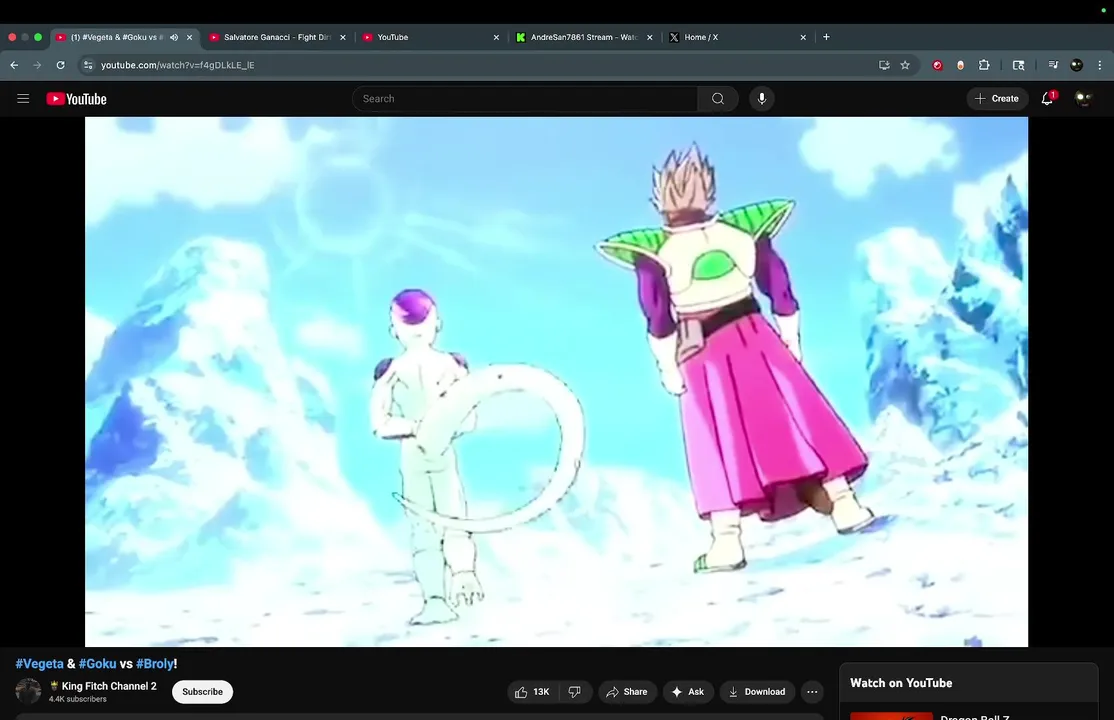The height and width of the screenshot is (720, 1114).
Task: Open the Extensions puzzle menu
Action: pos(984,65)
